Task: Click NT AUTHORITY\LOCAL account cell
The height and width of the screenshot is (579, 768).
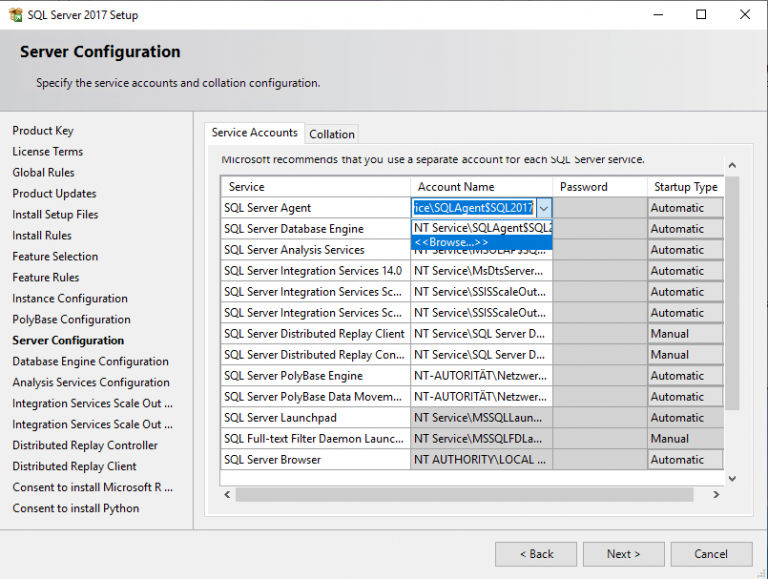Action: coord(481,460)
